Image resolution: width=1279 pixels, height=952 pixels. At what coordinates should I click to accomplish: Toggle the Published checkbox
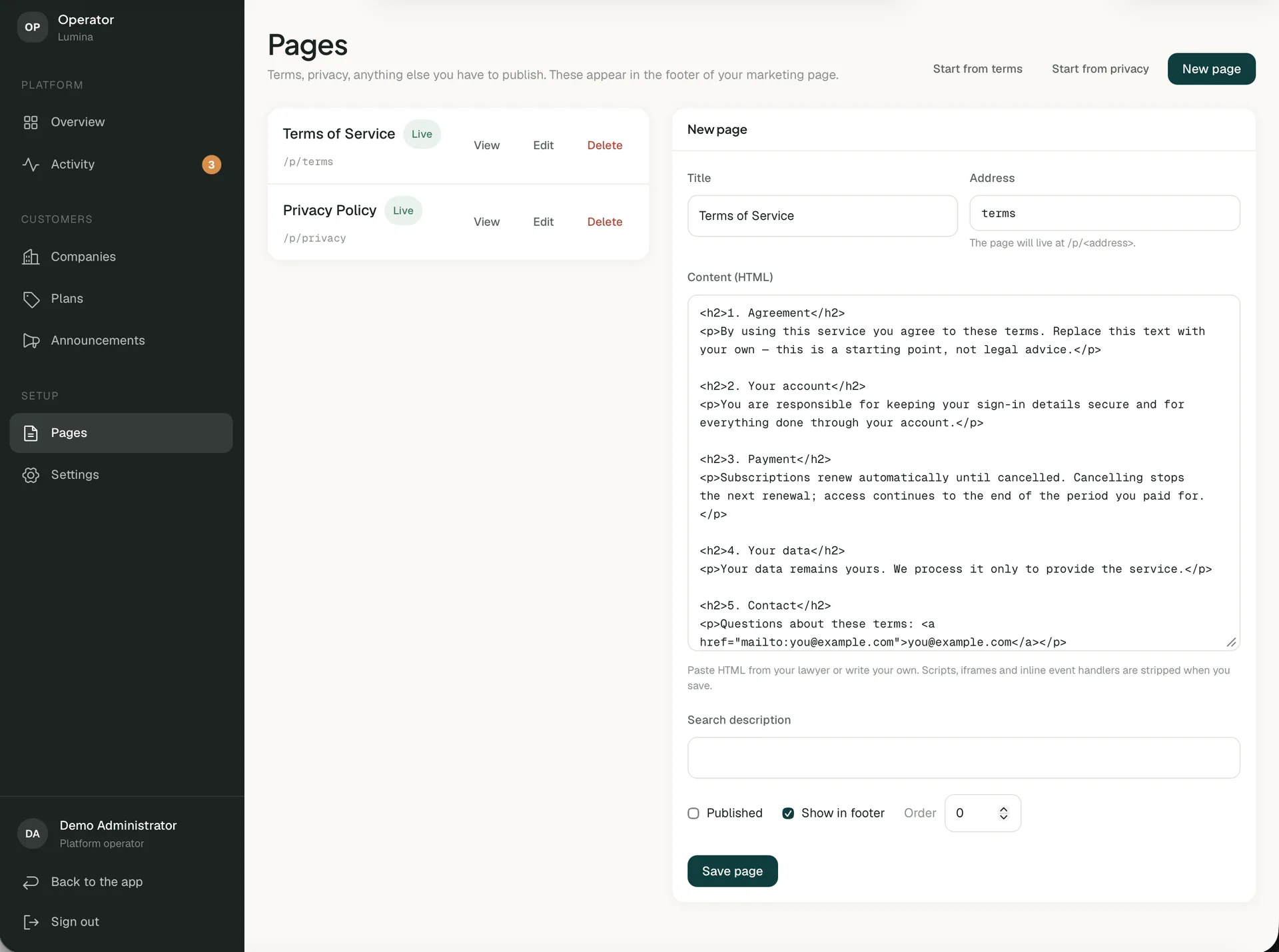[693, 813]
